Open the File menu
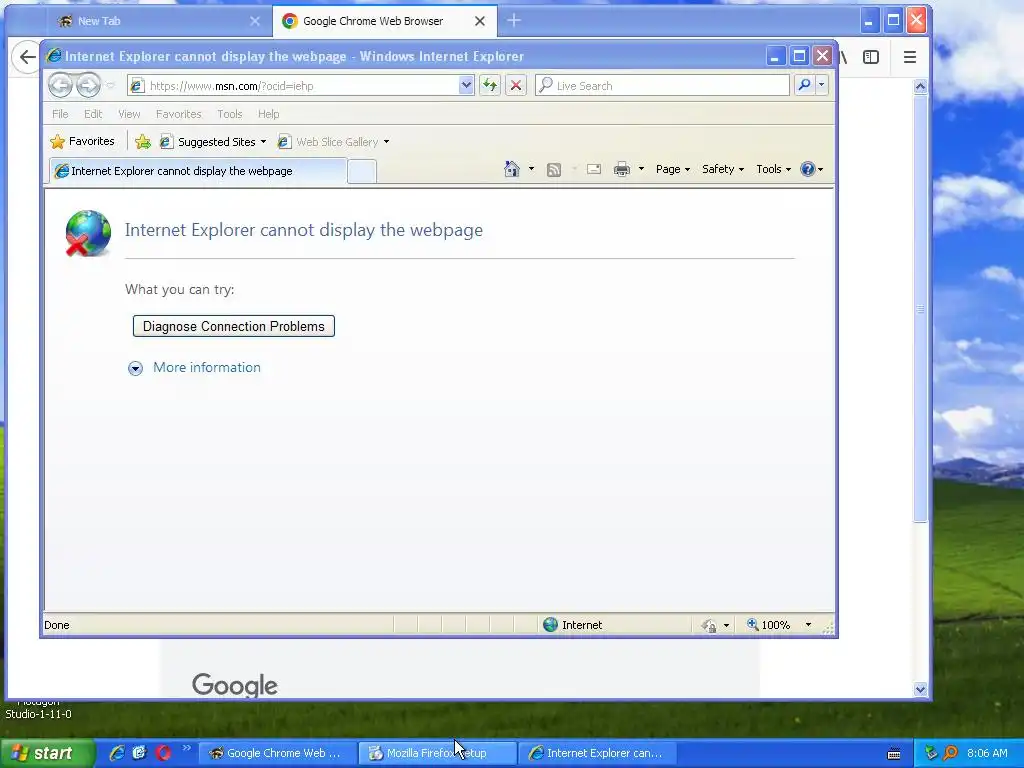1024x768 pixels. pyautogui.click(x=60, y=114)
